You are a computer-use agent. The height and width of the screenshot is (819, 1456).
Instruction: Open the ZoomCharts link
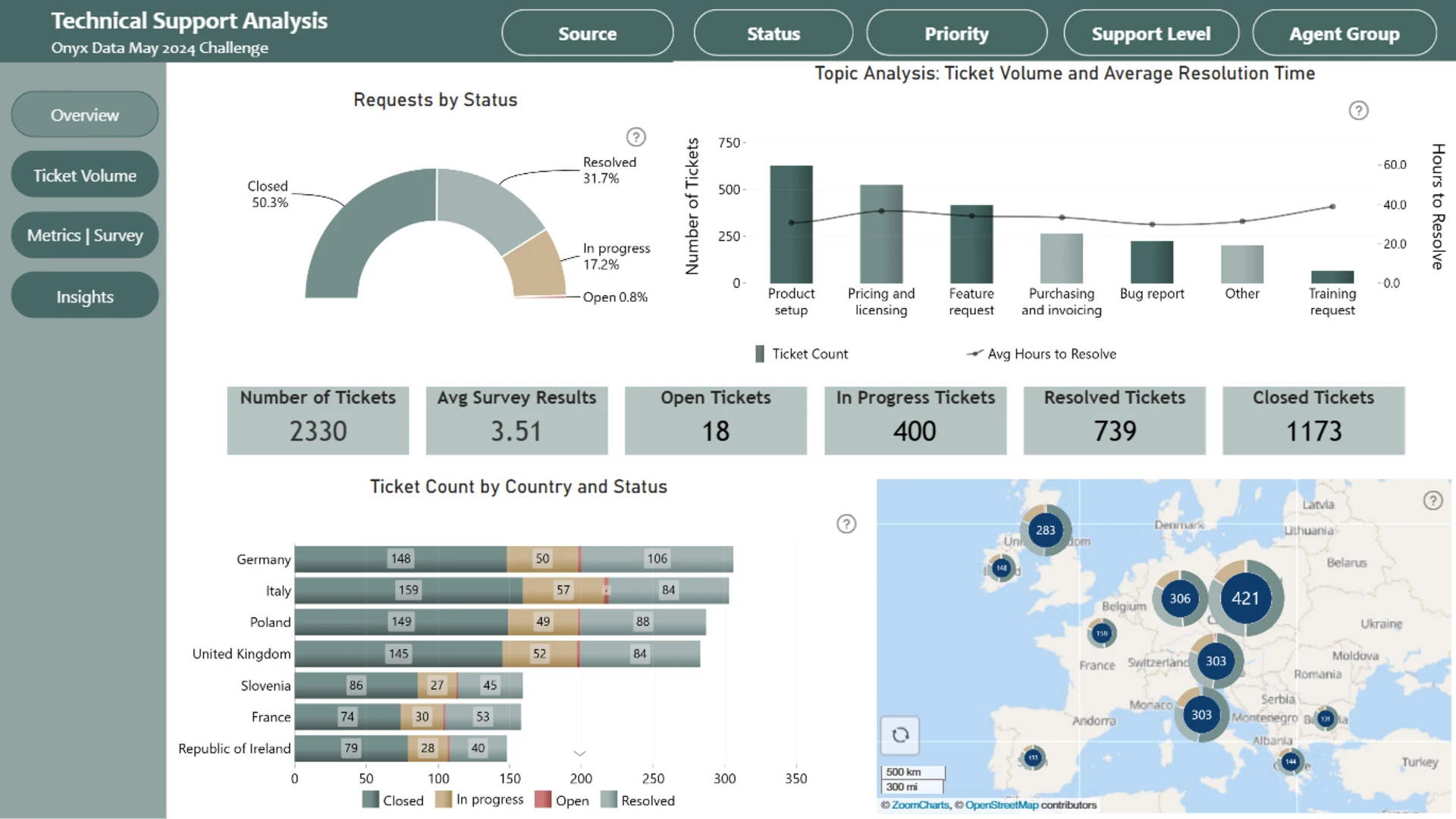click(x=920, y=805)
